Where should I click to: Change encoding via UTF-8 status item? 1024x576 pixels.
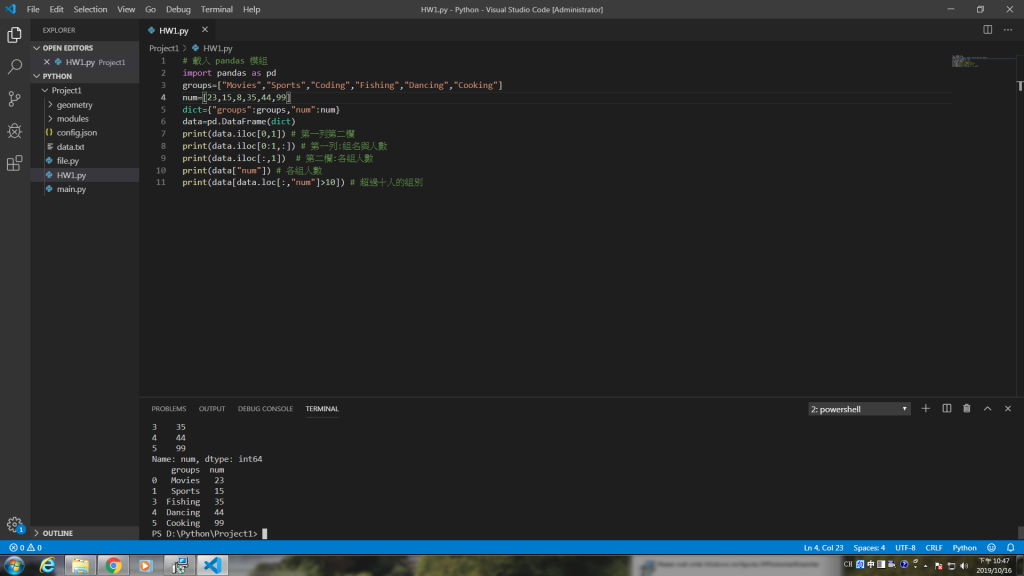905,548
